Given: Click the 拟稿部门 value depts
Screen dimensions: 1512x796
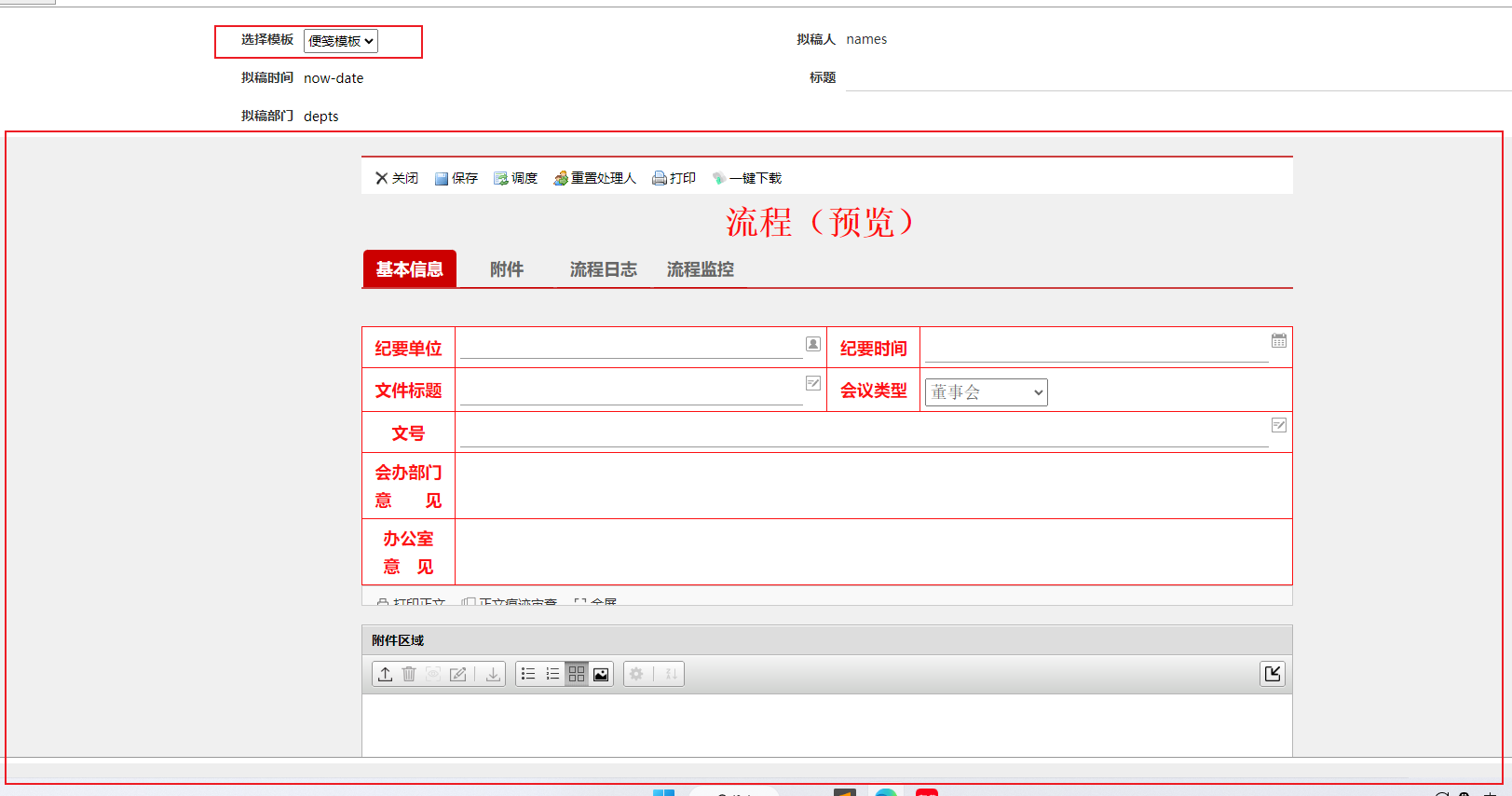Looking at the screenshot, I should pos(321,117).
